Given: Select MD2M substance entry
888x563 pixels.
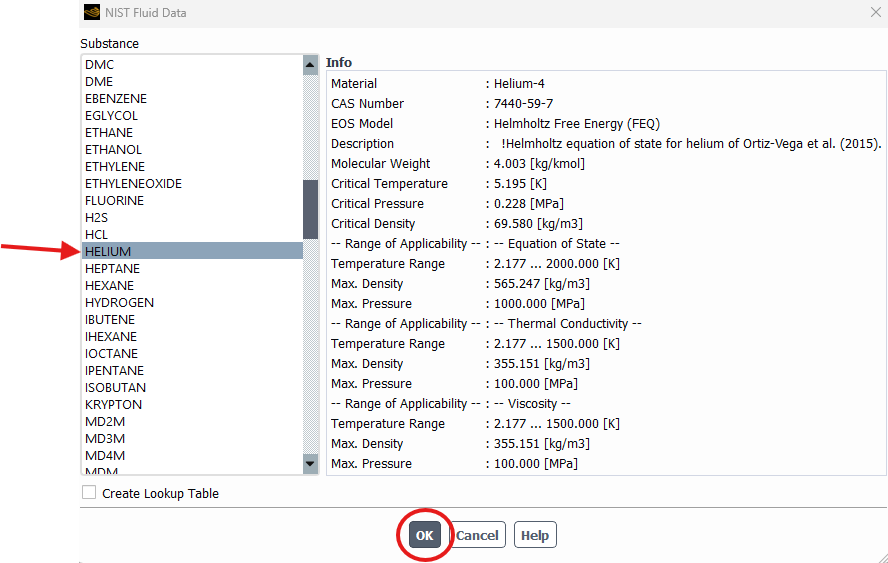Looking at the screenshot, I should point(193,421).
